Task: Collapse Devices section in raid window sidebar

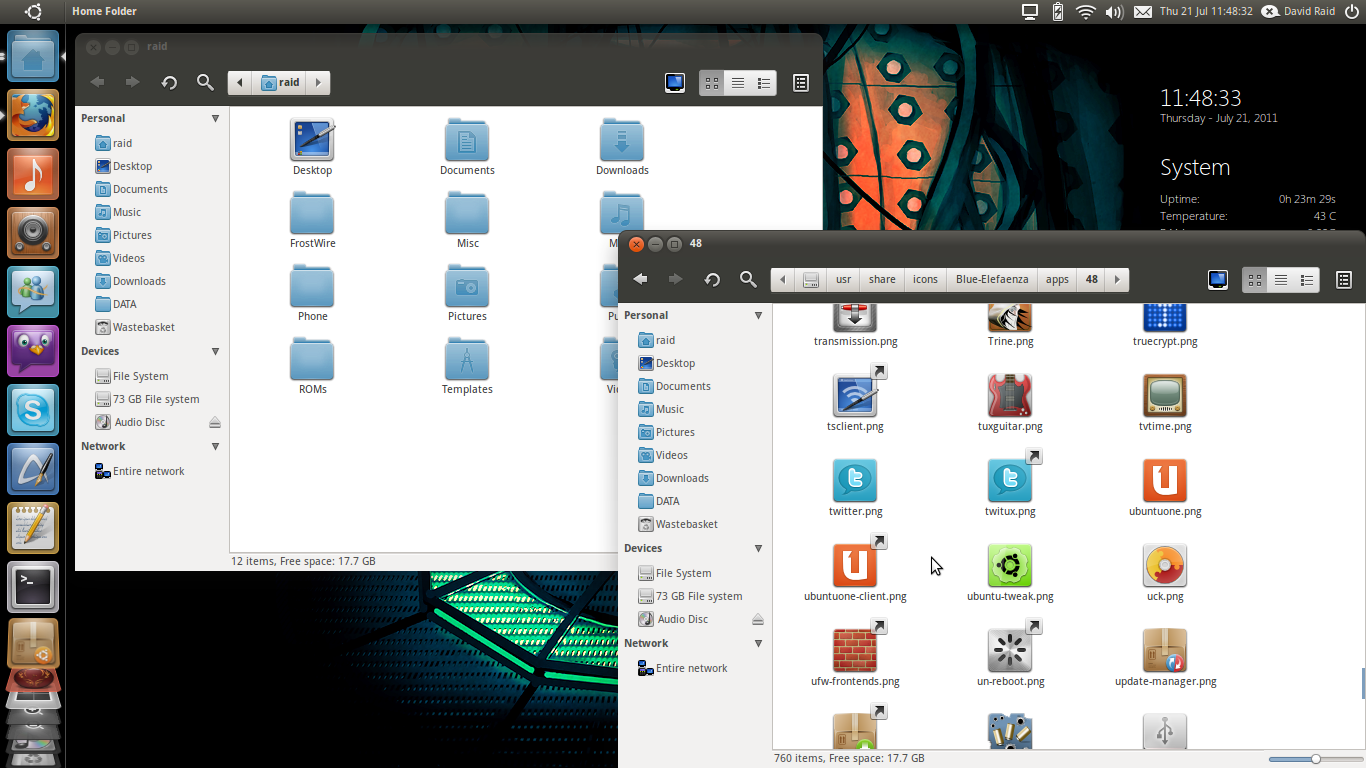Action: click(215, 351)
